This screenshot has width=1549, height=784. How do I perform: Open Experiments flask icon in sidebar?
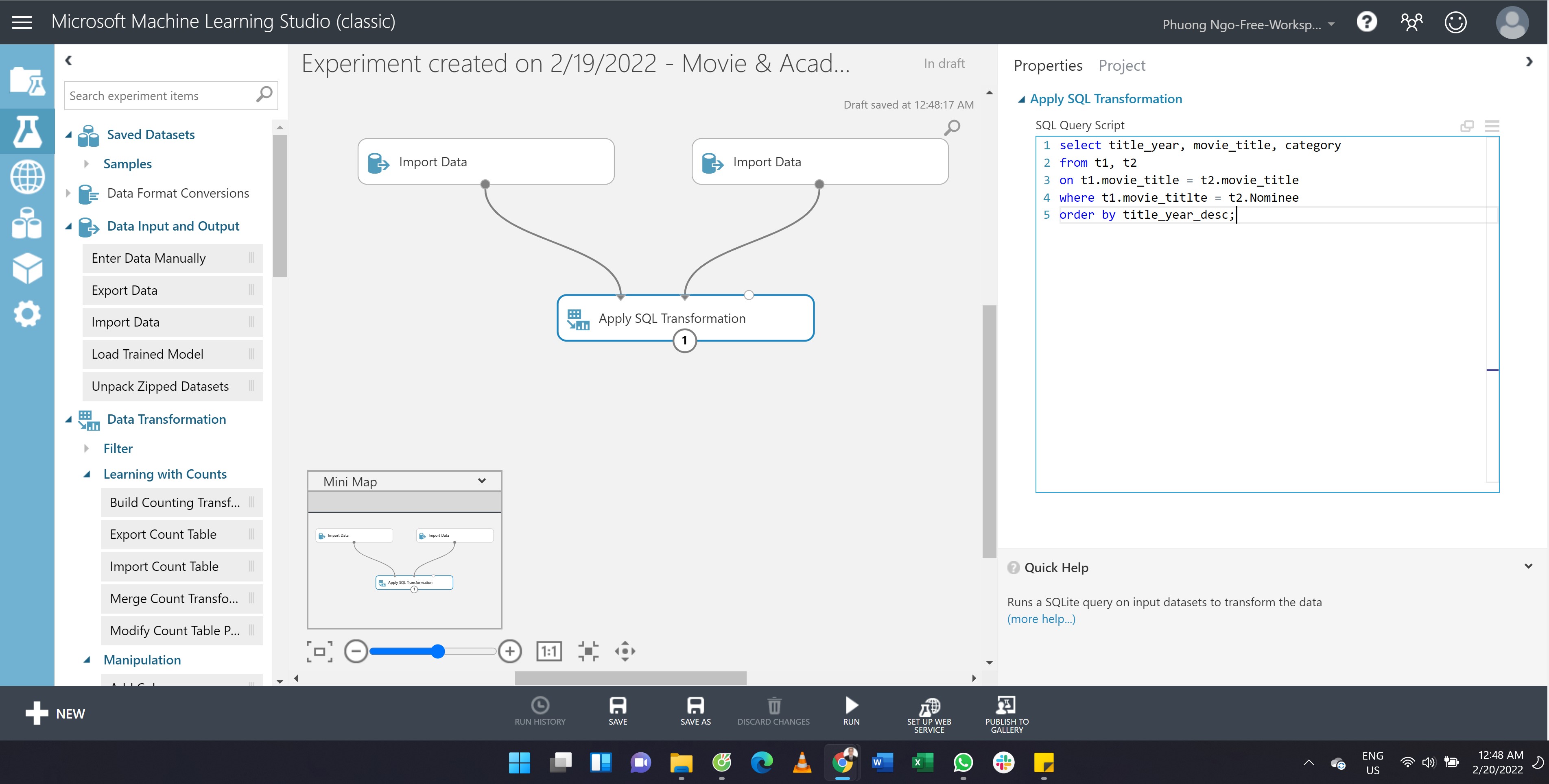pos(27,132)
